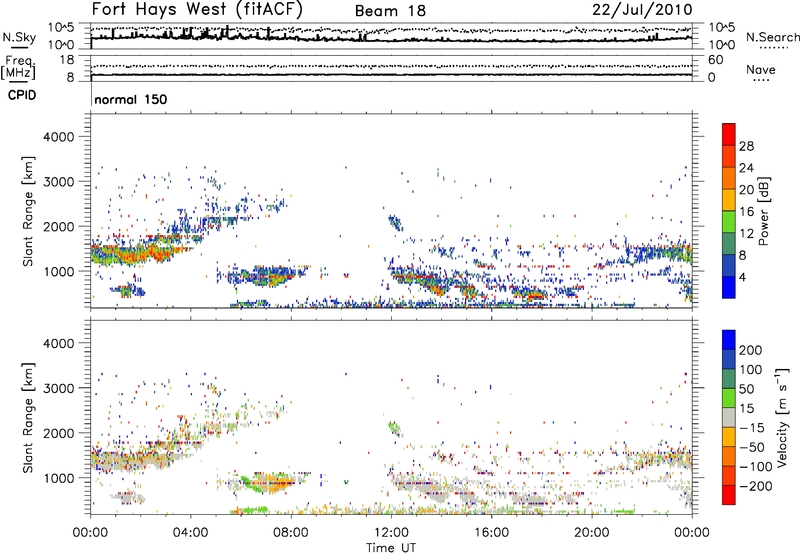Click the 'normal 150' mode text
This screenshot has width=800, height=554.
[x=130, y=101]
